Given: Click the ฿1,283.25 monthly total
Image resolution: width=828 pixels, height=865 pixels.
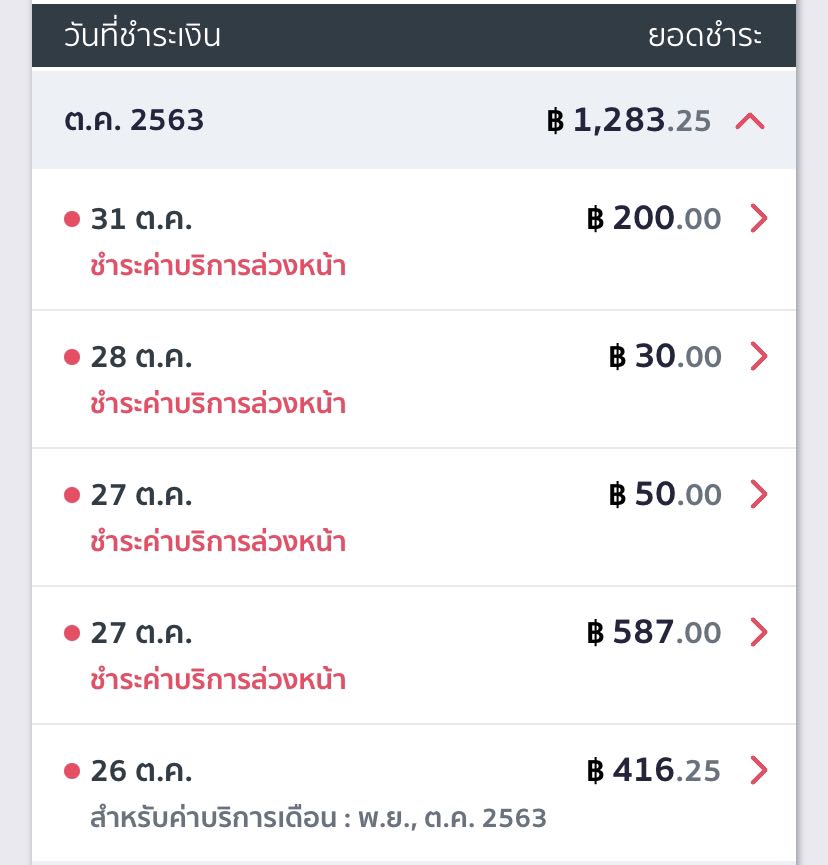Looking at the screenshot, I should pyautogui.click(x=629, y=121).
